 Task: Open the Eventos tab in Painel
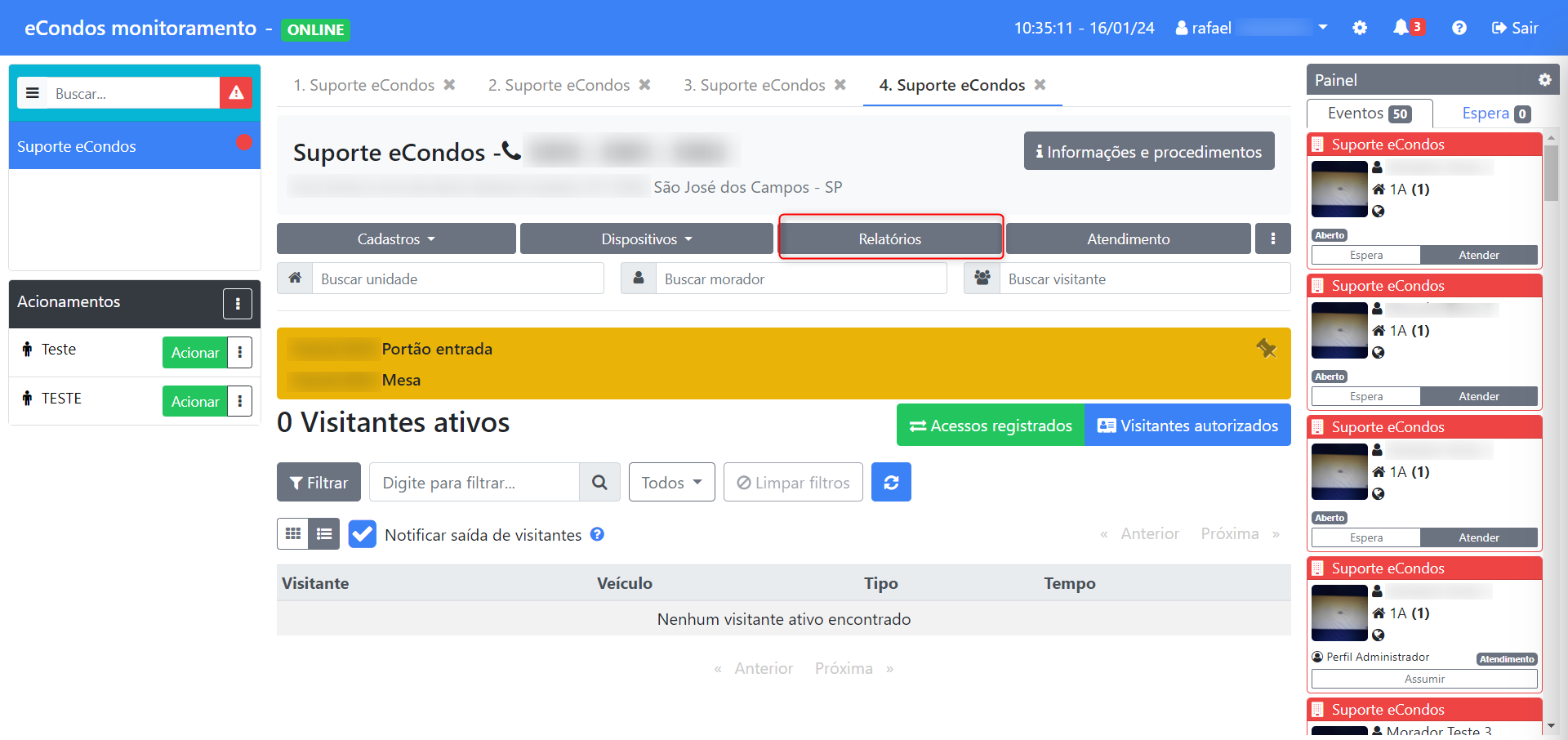point(1370,114)
